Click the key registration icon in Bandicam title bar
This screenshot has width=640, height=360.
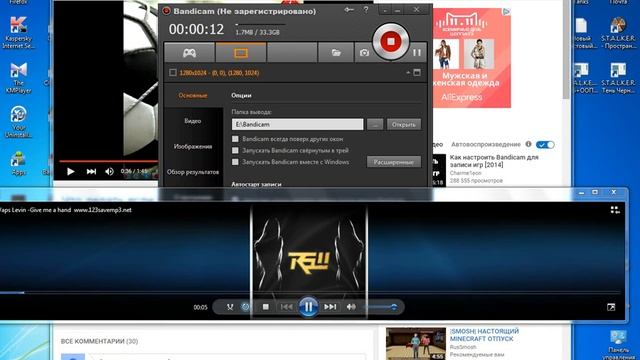coord(349,10)
